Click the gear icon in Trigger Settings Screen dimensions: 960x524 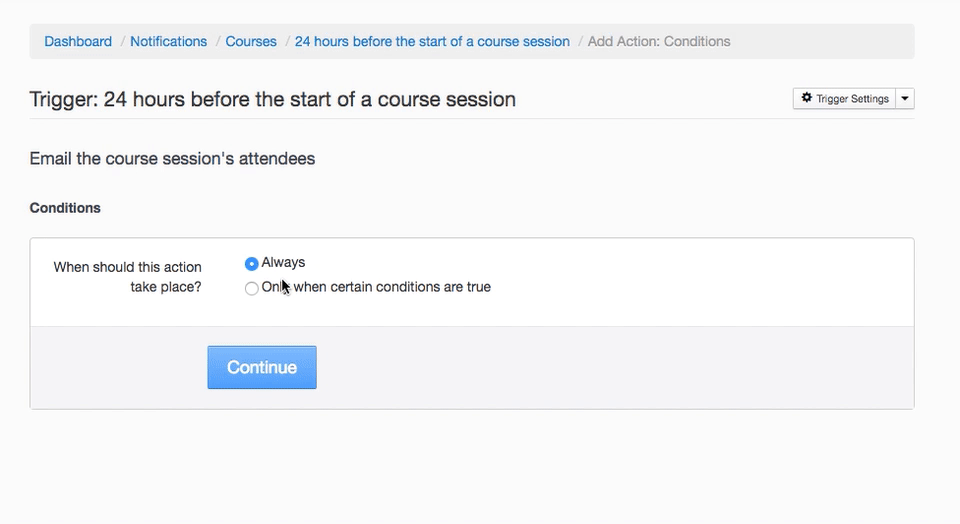[807, 98]
